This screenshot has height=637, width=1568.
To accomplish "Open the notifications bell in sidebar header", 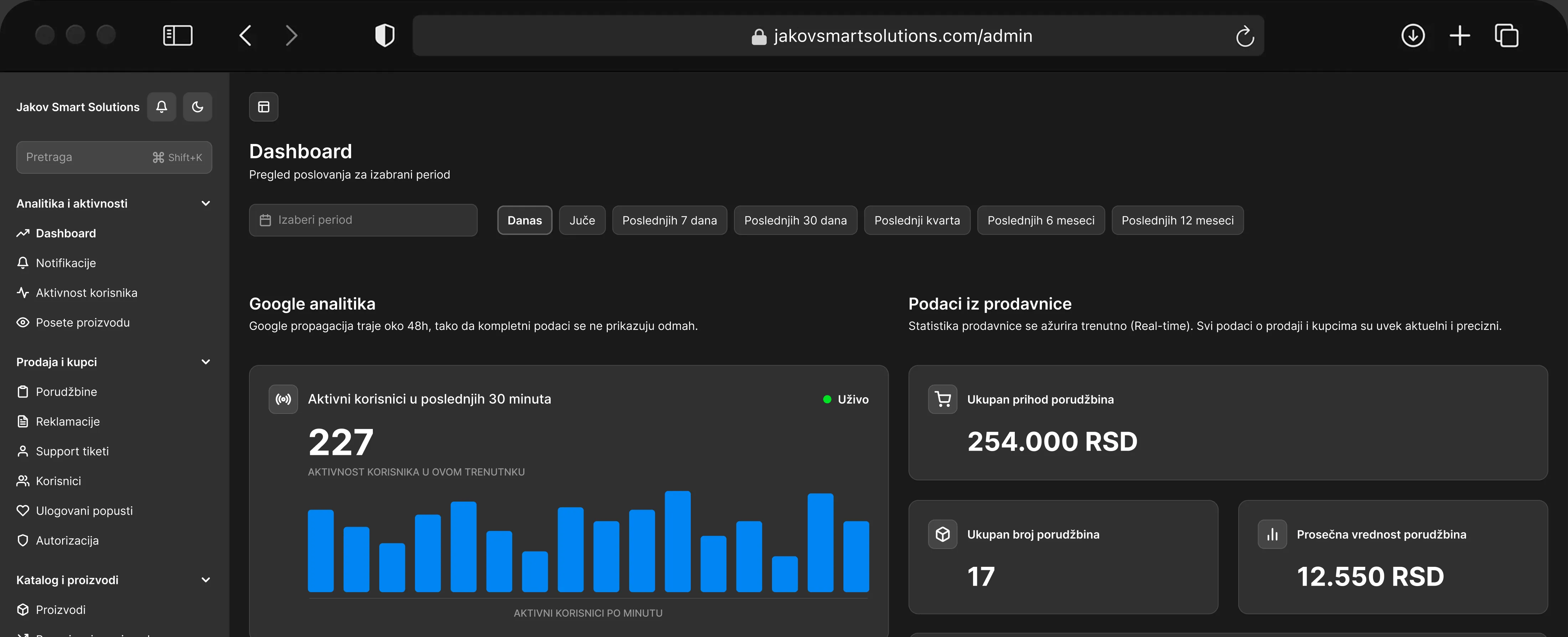I will pos(161,107).
